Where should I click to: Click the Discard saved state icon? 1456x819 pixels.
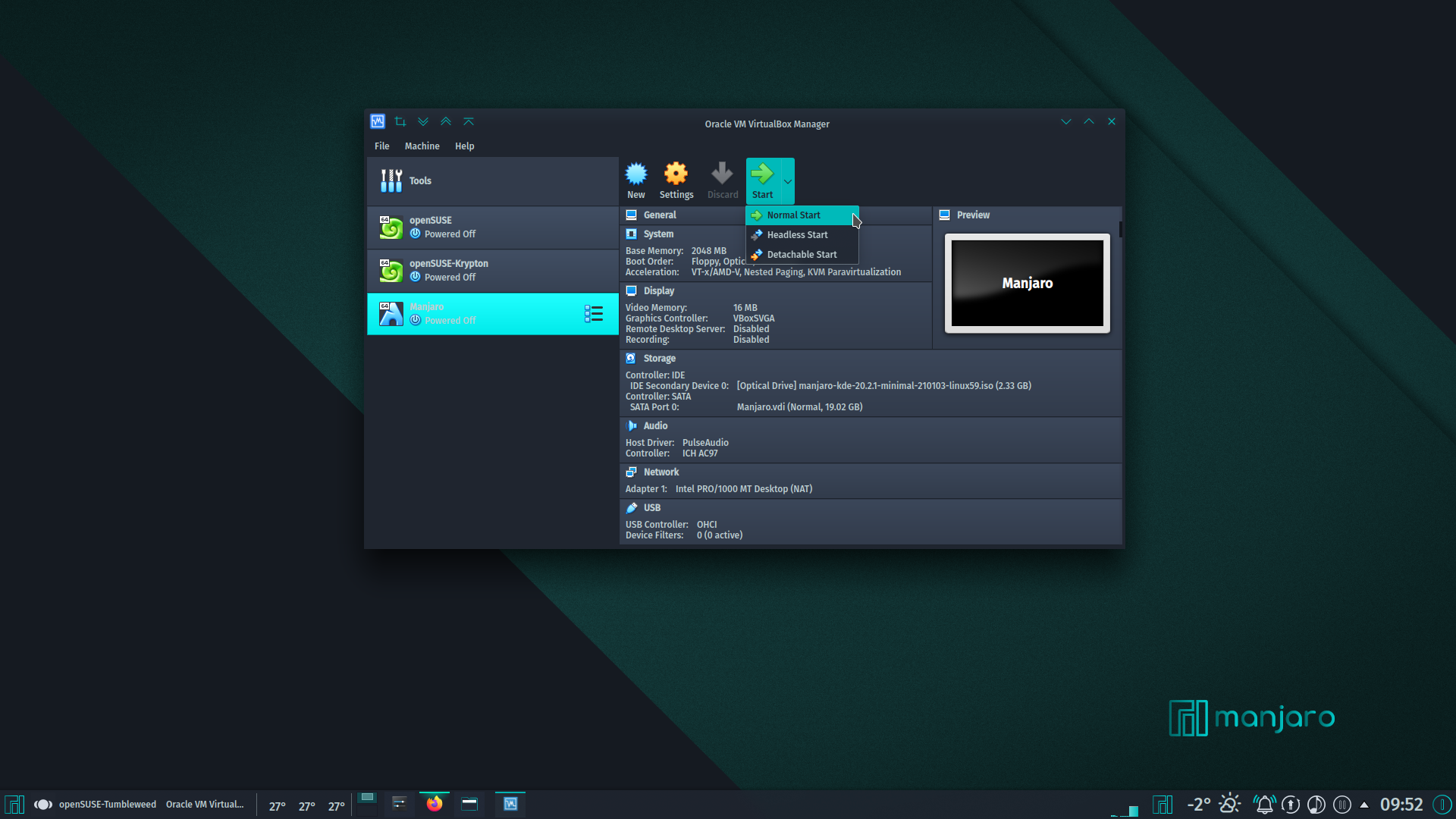[x=722, y=180]
